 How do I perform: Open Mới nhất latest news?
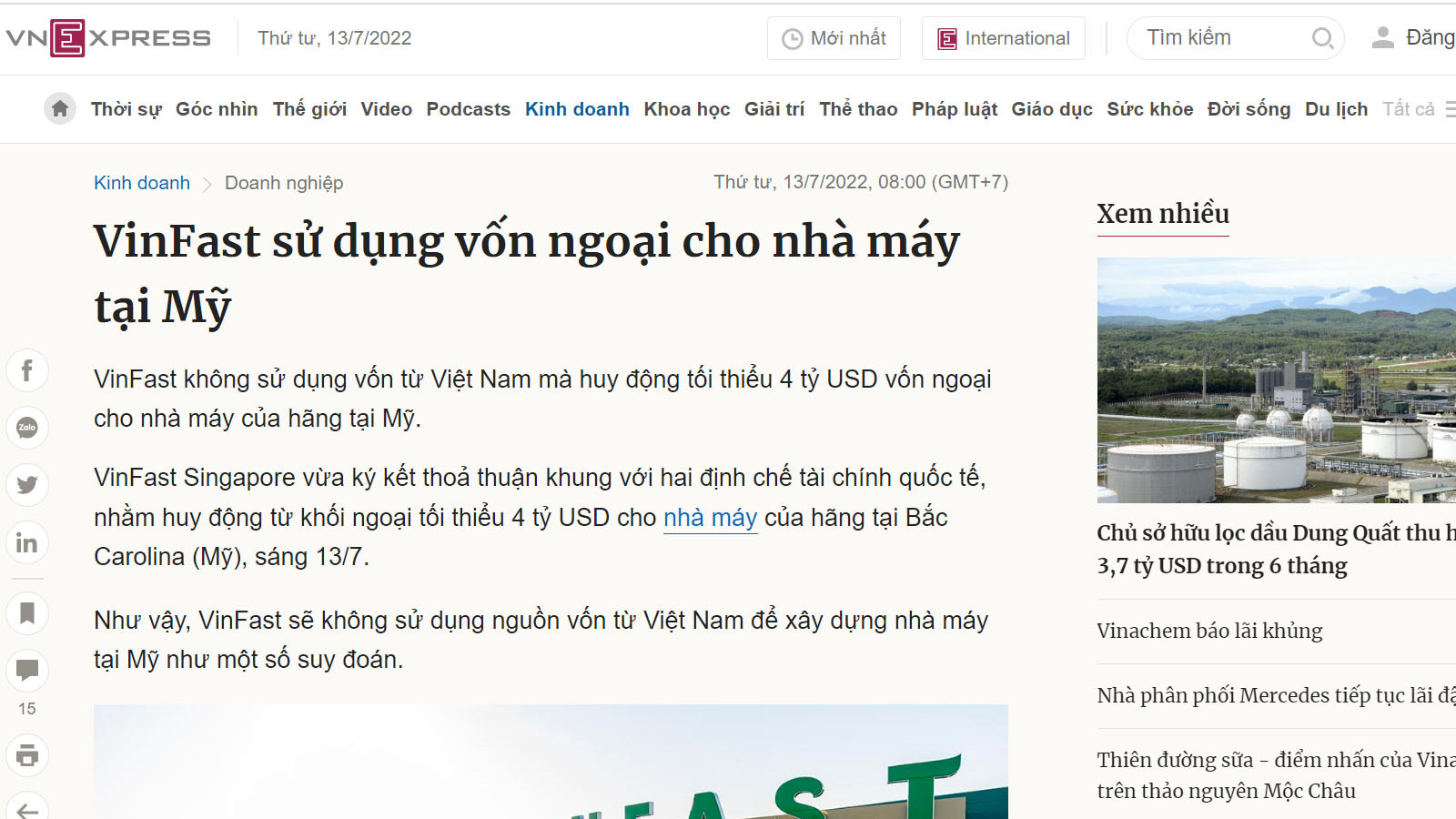coord(834,38)
